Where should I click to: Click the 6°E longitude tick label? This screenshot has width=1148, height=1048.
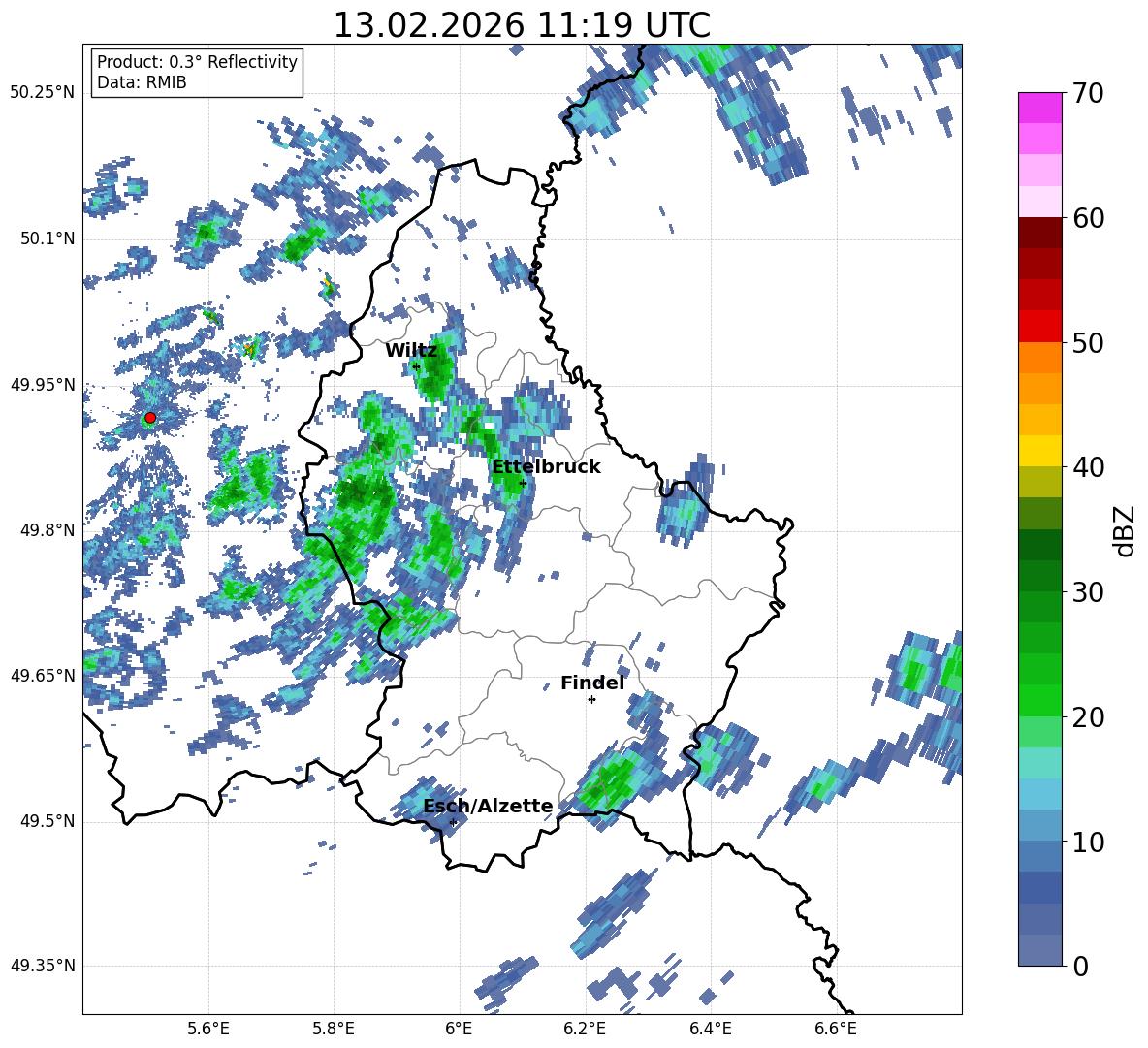(x=459, y=1029)
